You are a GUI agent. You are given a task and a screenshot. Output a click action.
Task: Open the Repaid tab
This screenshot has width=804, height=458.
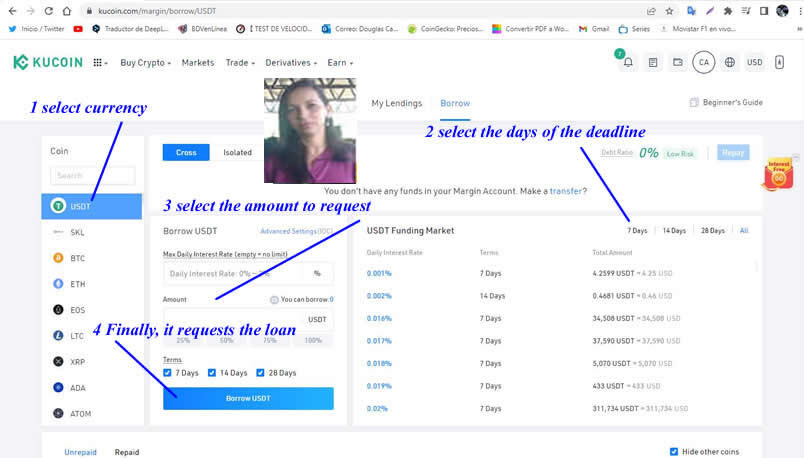coord(127,452)
